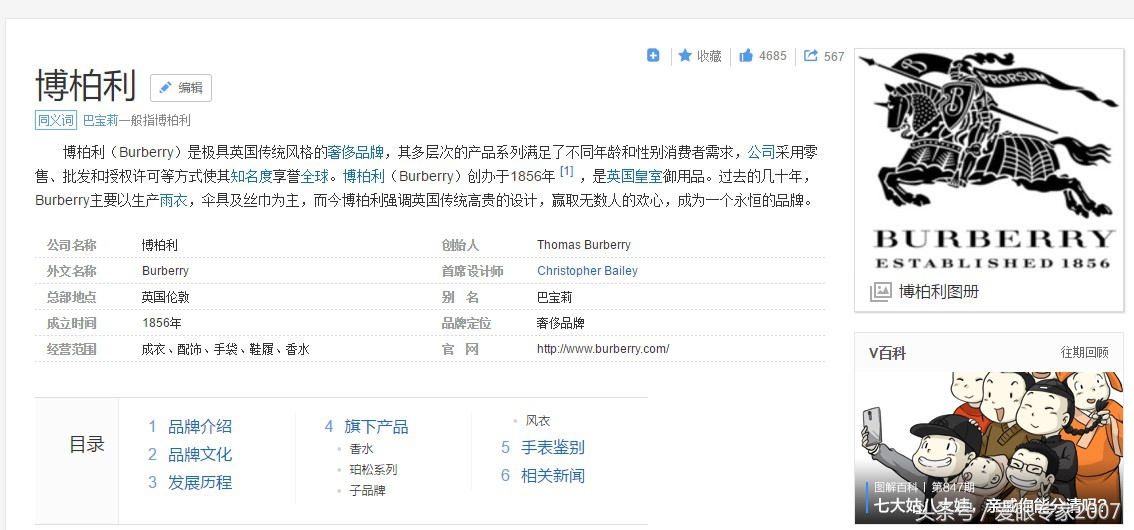1134x530 pixels.
Task: Click the Burberry value in the 外文名称 row
Action: pyautogui.click(x=165, y=271)
